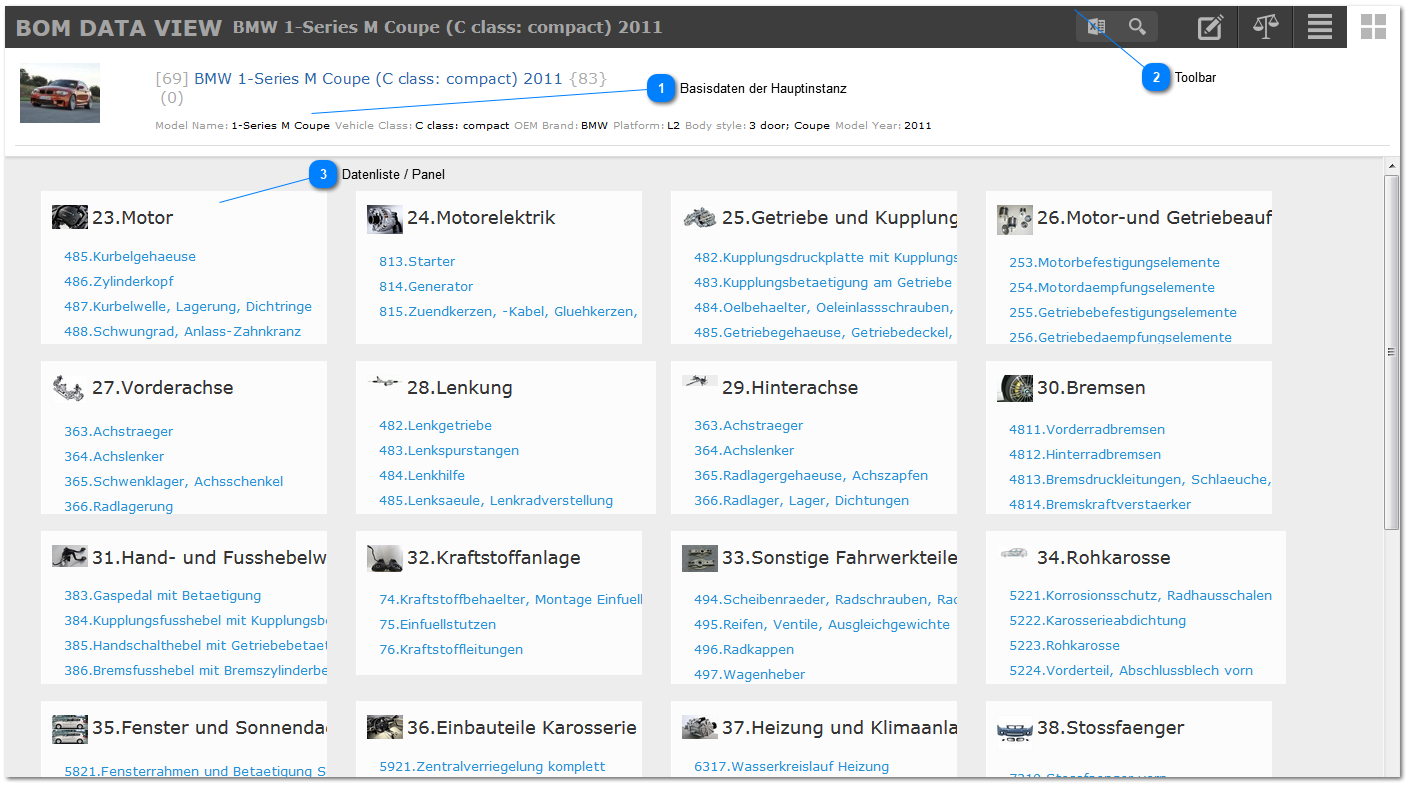Open 485.Lenksaeule, Lenkradverstellung link
This screenshot has height=786, width=1409.
[x=496, y=501]
